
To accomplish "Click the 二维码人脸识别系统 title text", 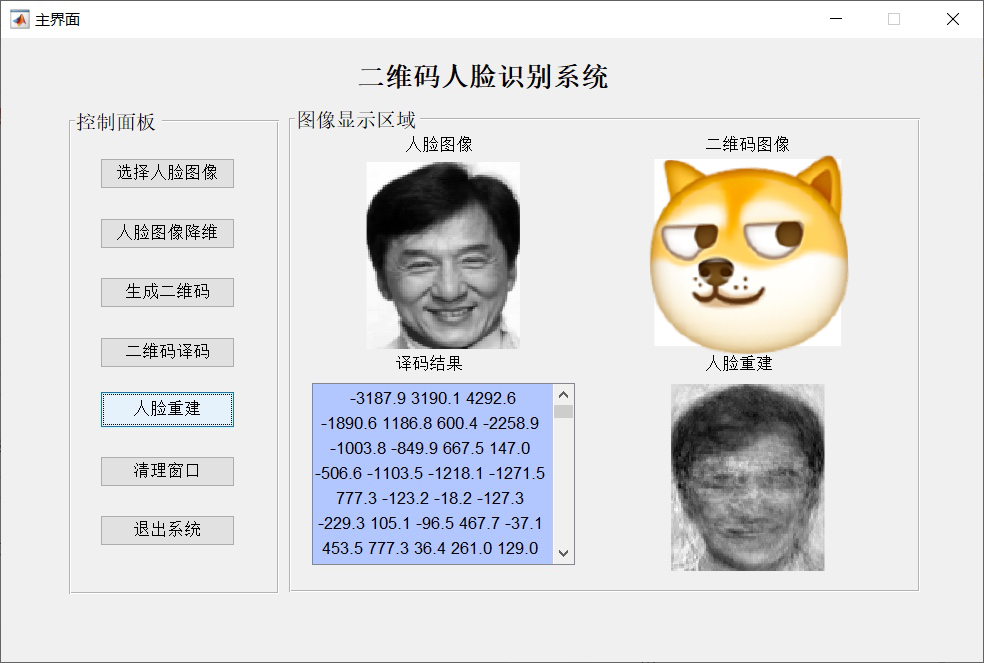I will click(x=483, y=77).
